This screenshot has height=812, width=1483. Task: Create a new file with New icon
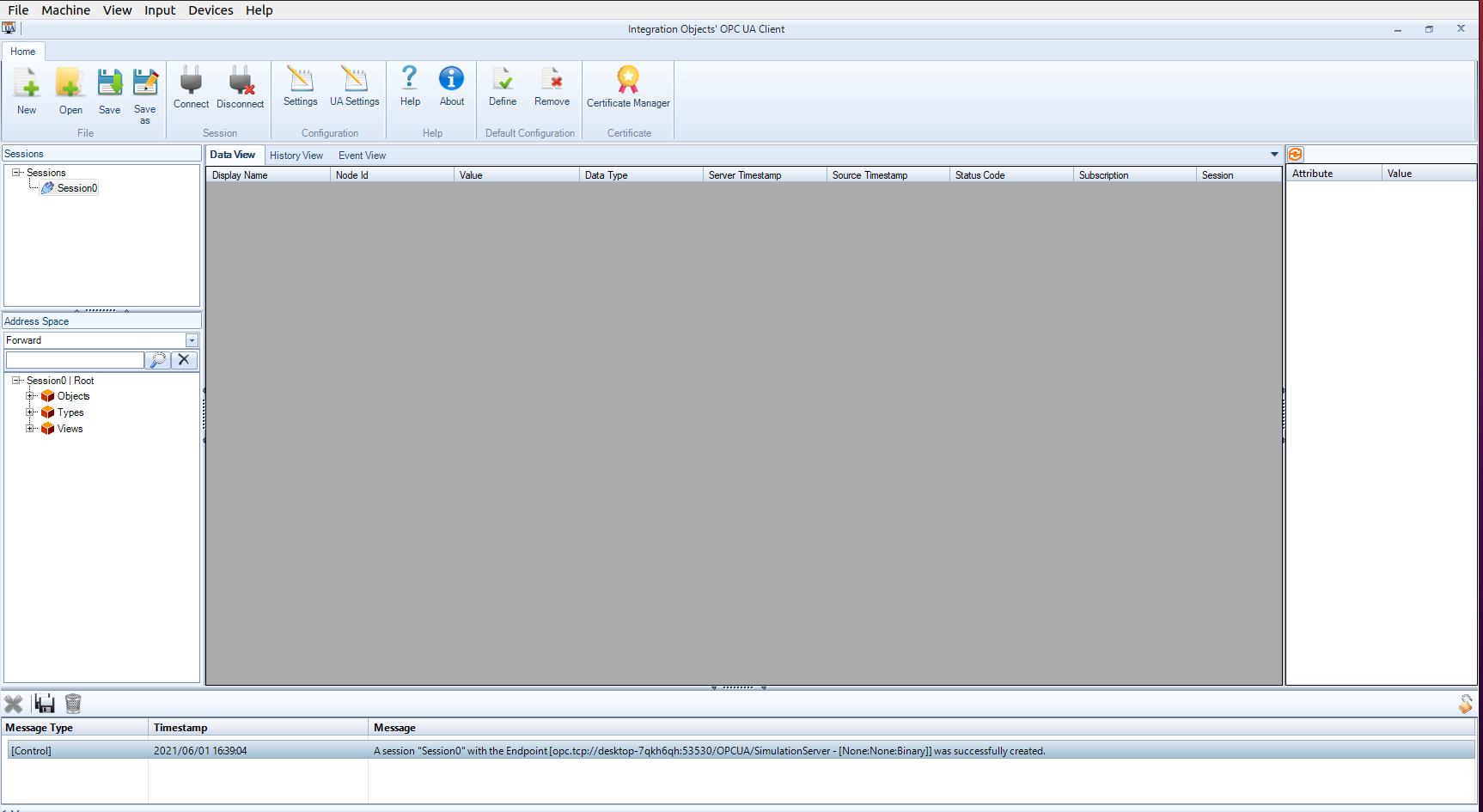pyautogui.click(x=27, y=90)
